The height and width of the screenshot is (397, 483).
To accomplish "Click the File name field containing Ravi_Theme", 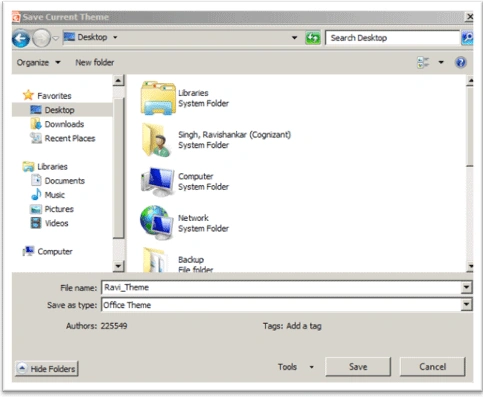I will pos(281,287).
